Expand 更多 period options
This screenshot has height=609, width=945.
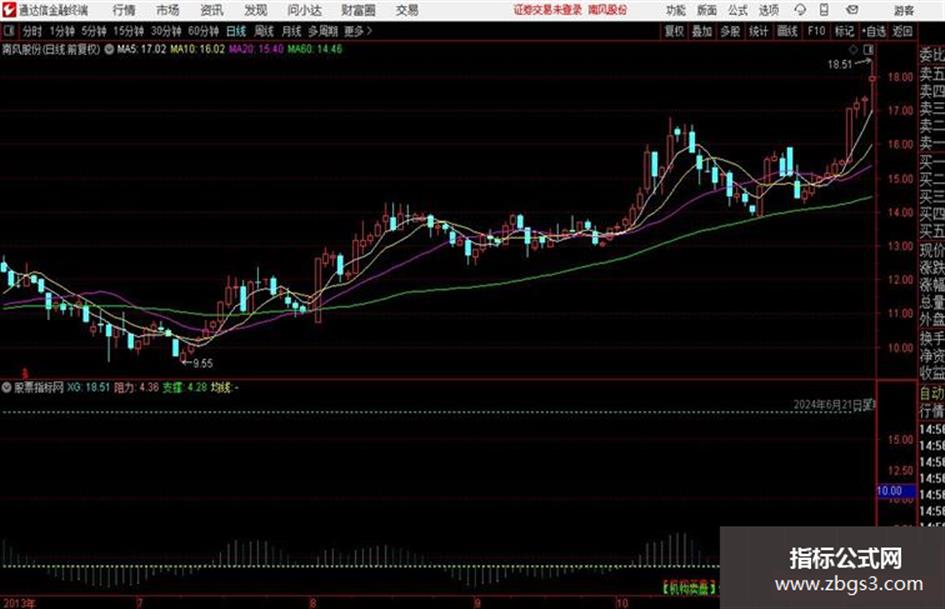(357, 31)
